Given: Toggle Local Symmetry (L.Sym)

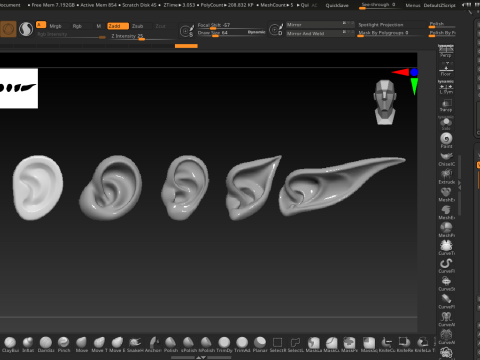Looking at the screenshot, I should [x=446, y=87].
